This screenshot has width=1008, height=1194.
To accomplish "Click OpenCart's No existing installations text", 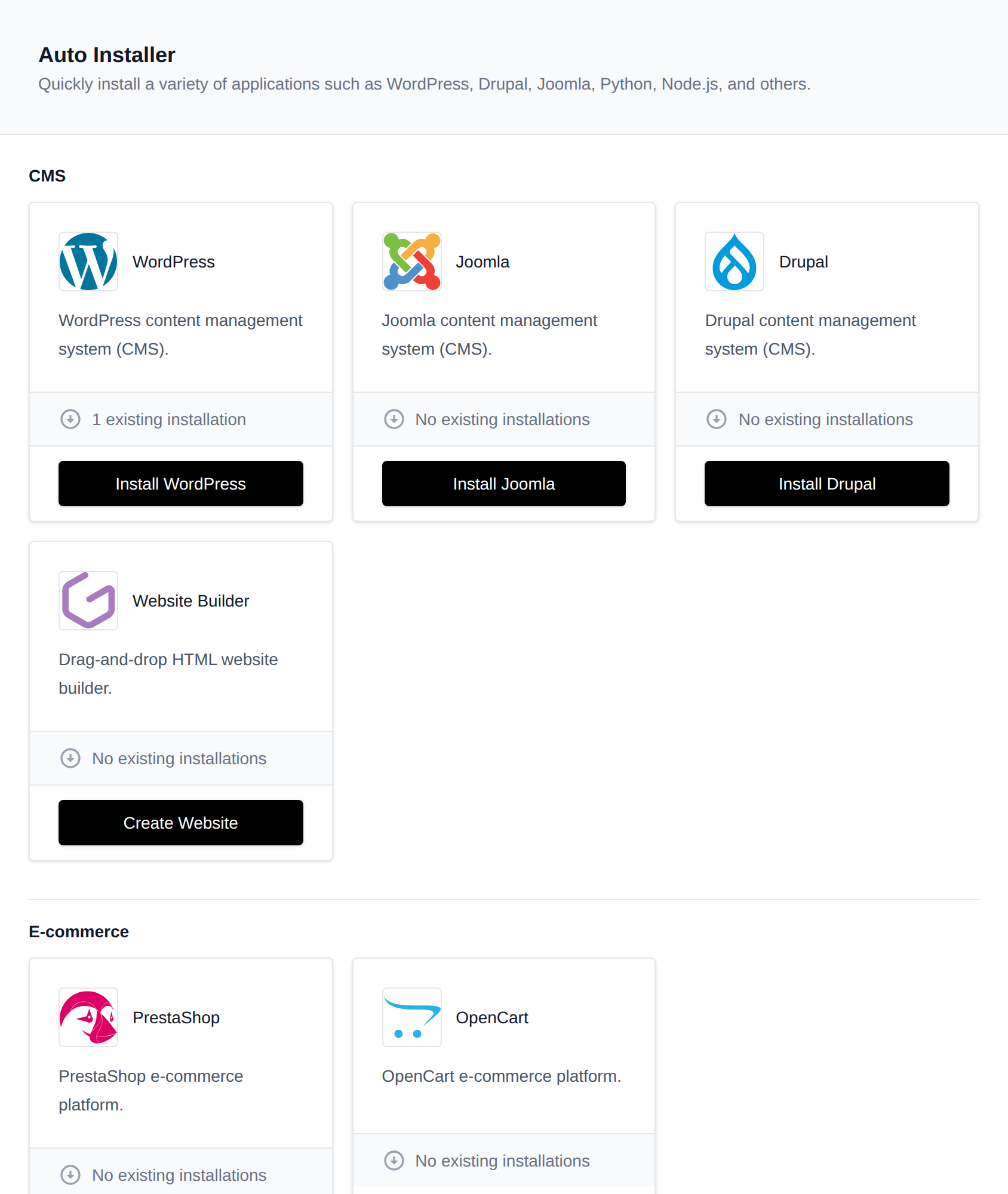I will click(x=502, y=1161).
